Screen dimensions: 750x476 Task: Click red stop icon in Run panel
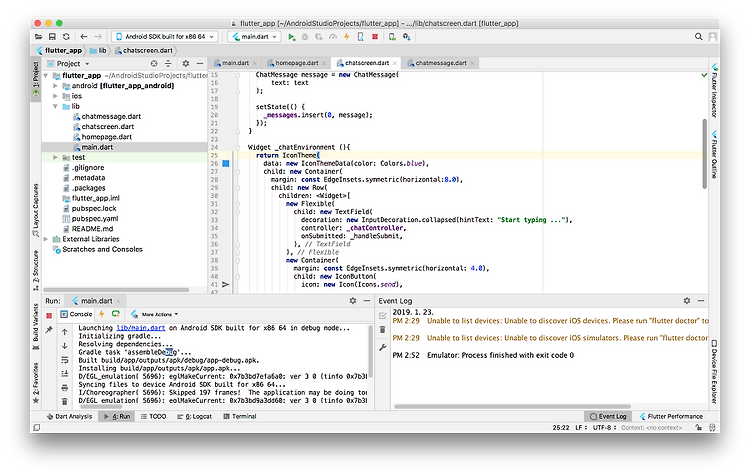(49, 315)
